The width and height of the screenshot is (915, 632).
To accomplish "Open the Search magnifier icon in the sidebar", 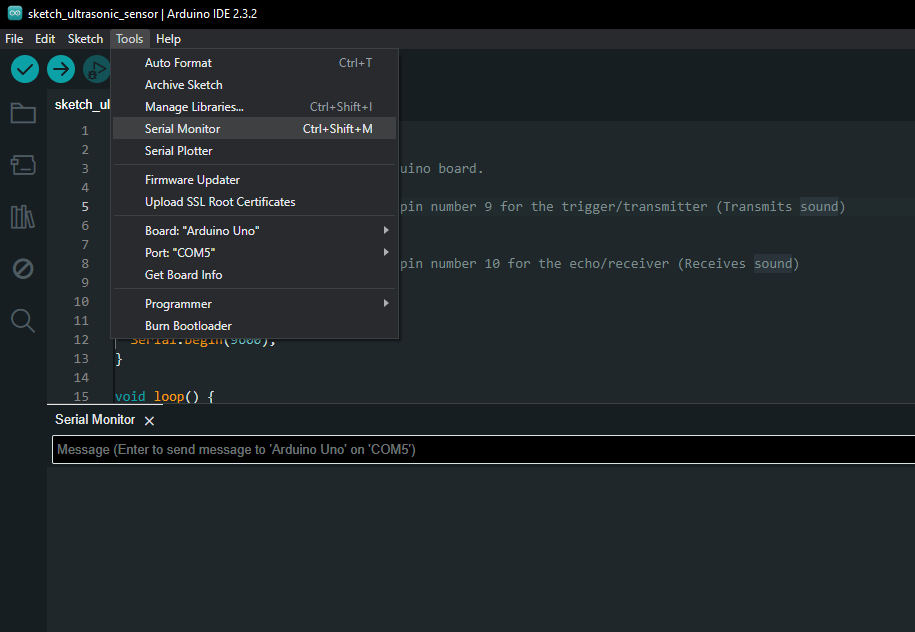I will 23,320.
